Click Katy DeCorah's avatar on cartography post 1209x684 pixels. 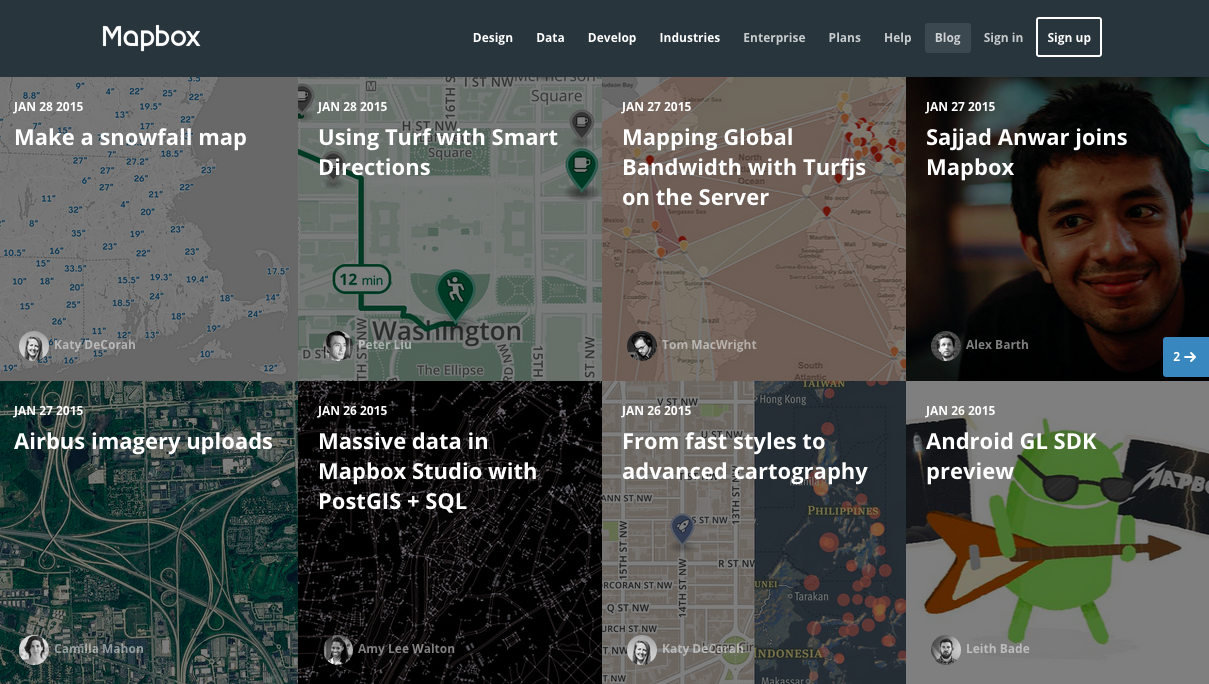pyautogui.click(x=642, y=650)
